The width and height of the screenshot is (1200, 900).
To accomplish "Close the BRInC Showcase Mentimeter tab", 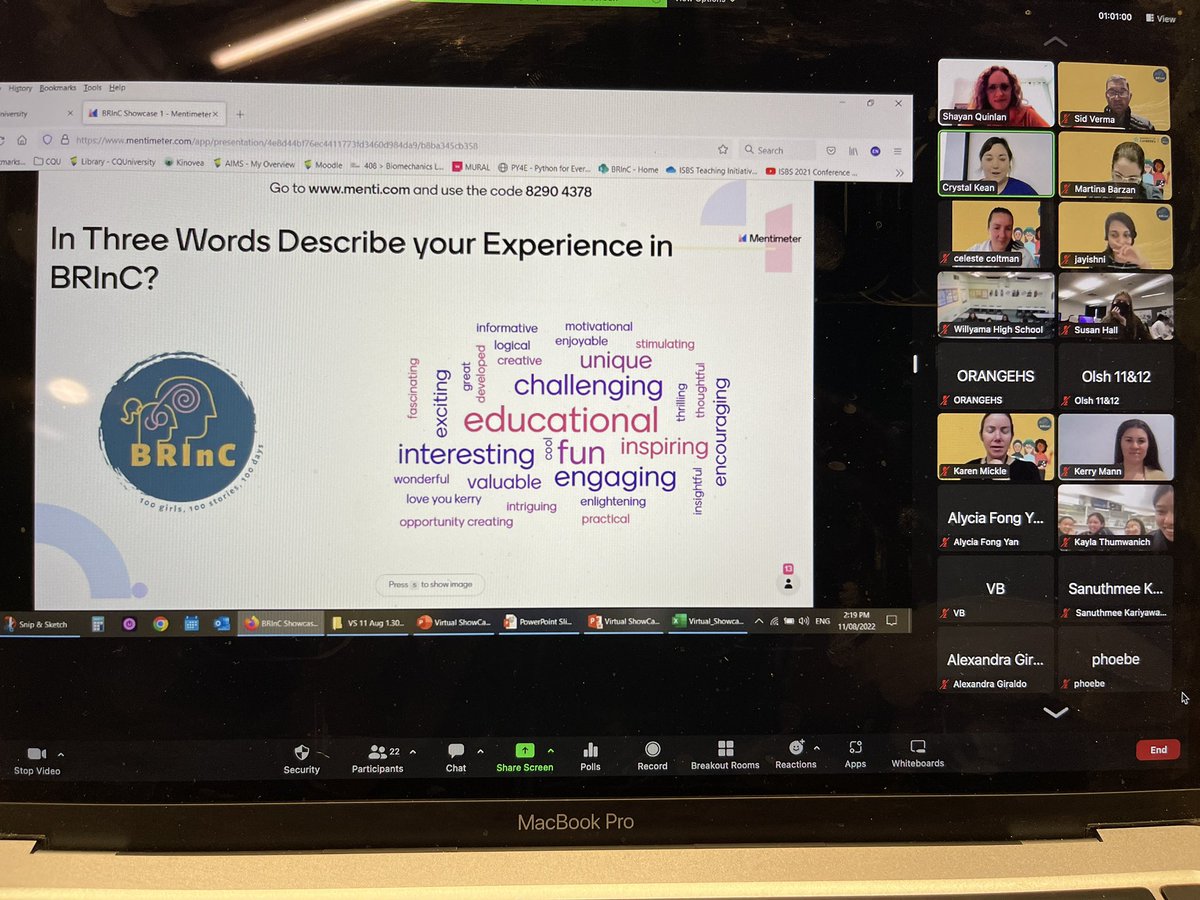I will tap(214, 114).
